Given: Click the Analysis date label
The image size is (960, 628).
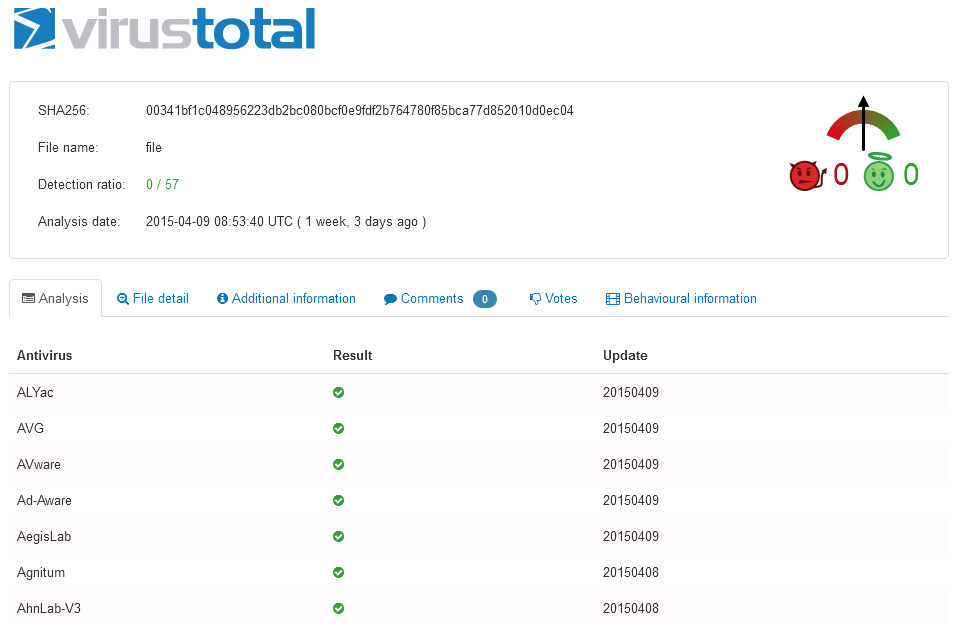Looking at the screenshot, I should coord(79,222).
